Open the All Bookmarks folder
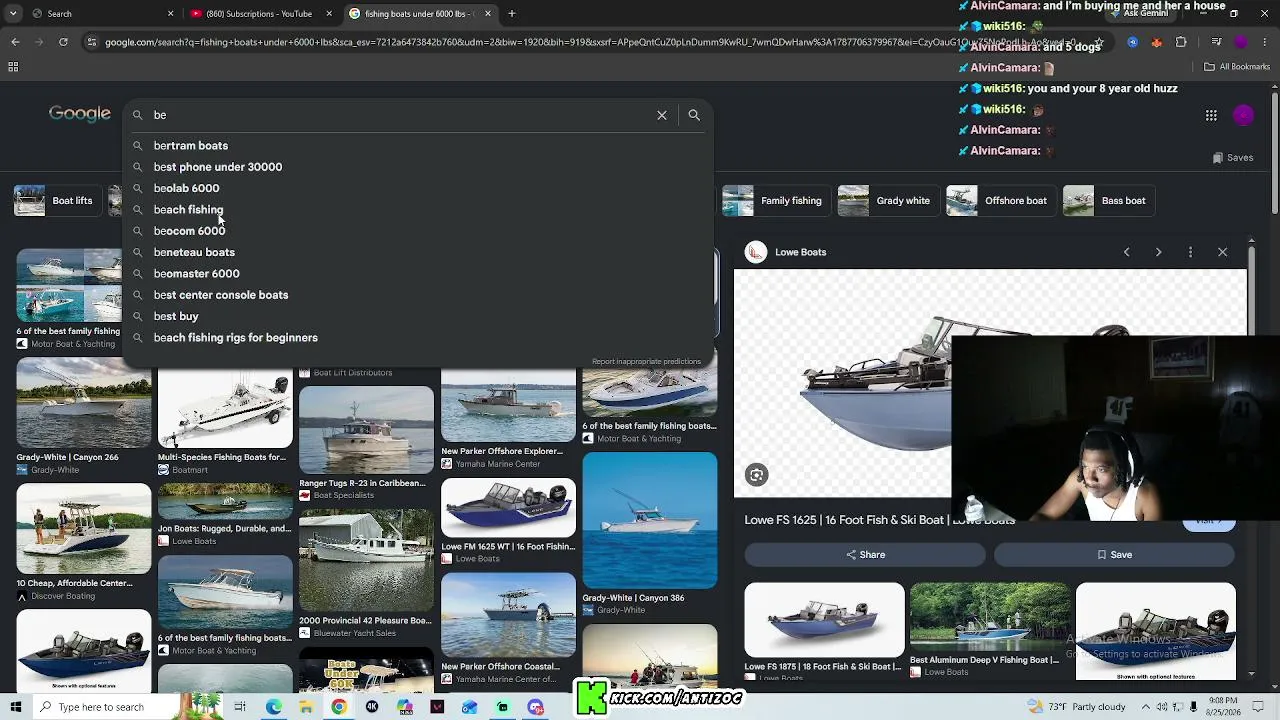This screenshot has width=1280, height=720. (1237, 67)
